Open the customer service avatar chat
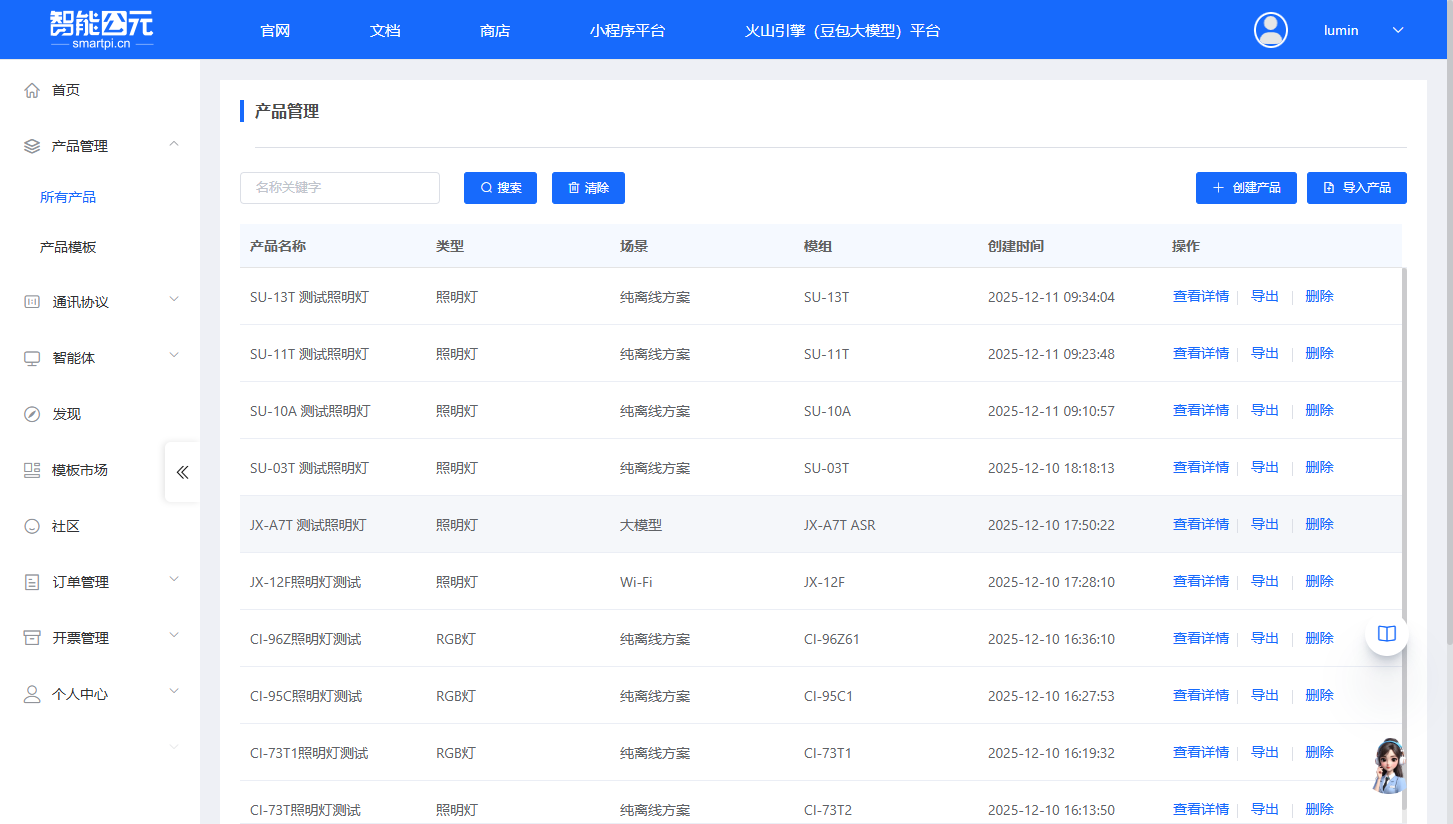The image size is (1453, 824). (x=1388, y=767)
